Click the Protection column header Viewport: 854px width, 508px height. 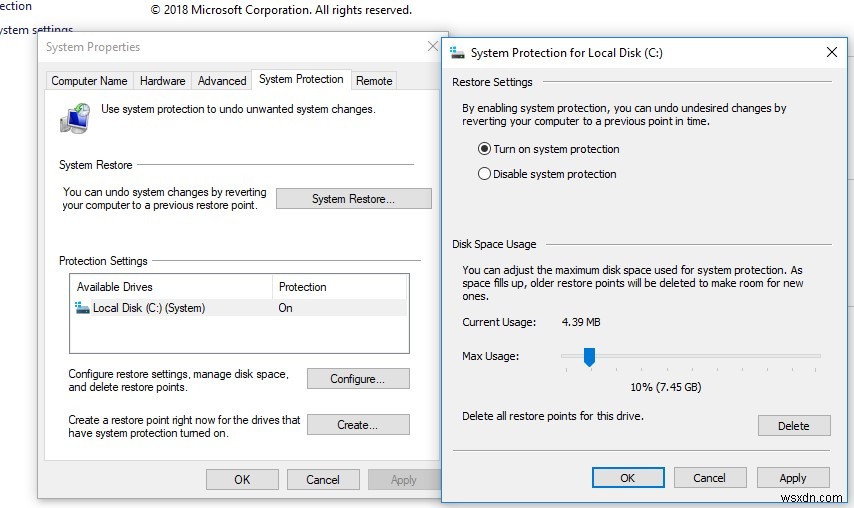click(340, 287)
